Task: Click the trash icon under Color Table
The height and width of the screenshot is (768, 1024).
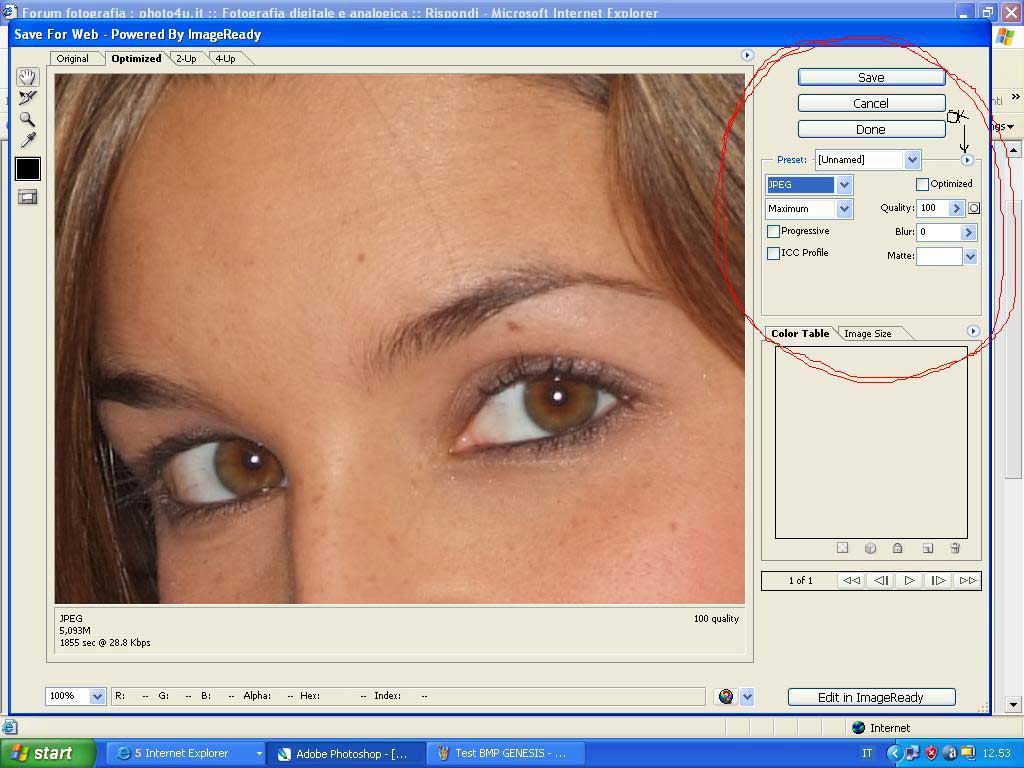Action: pos(955,548)
